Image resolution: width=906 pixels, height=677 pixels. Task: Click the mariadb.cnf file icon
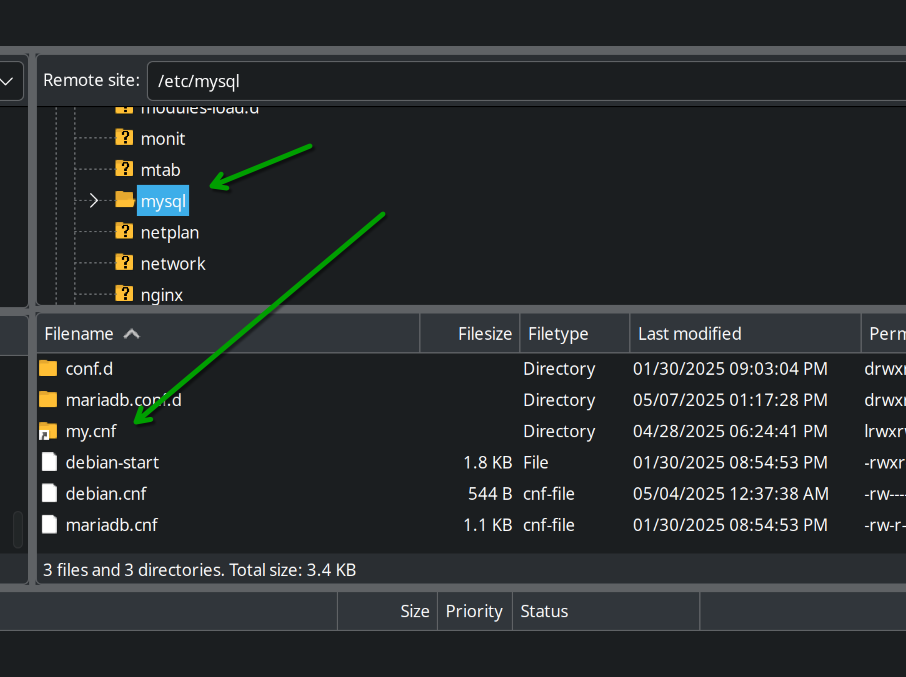click(x=50, y=524)
